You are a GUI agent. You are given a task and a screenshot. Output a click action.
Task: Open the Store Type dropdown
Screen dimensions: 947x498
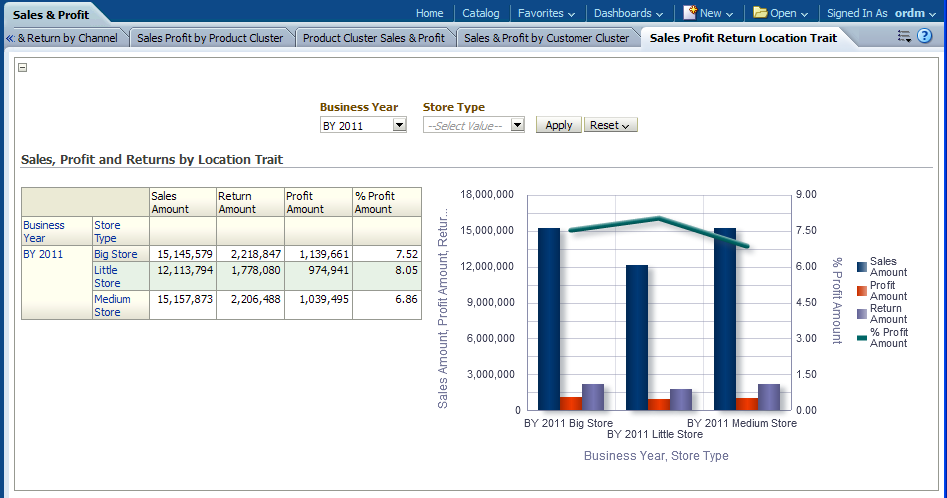pos(517,126)
